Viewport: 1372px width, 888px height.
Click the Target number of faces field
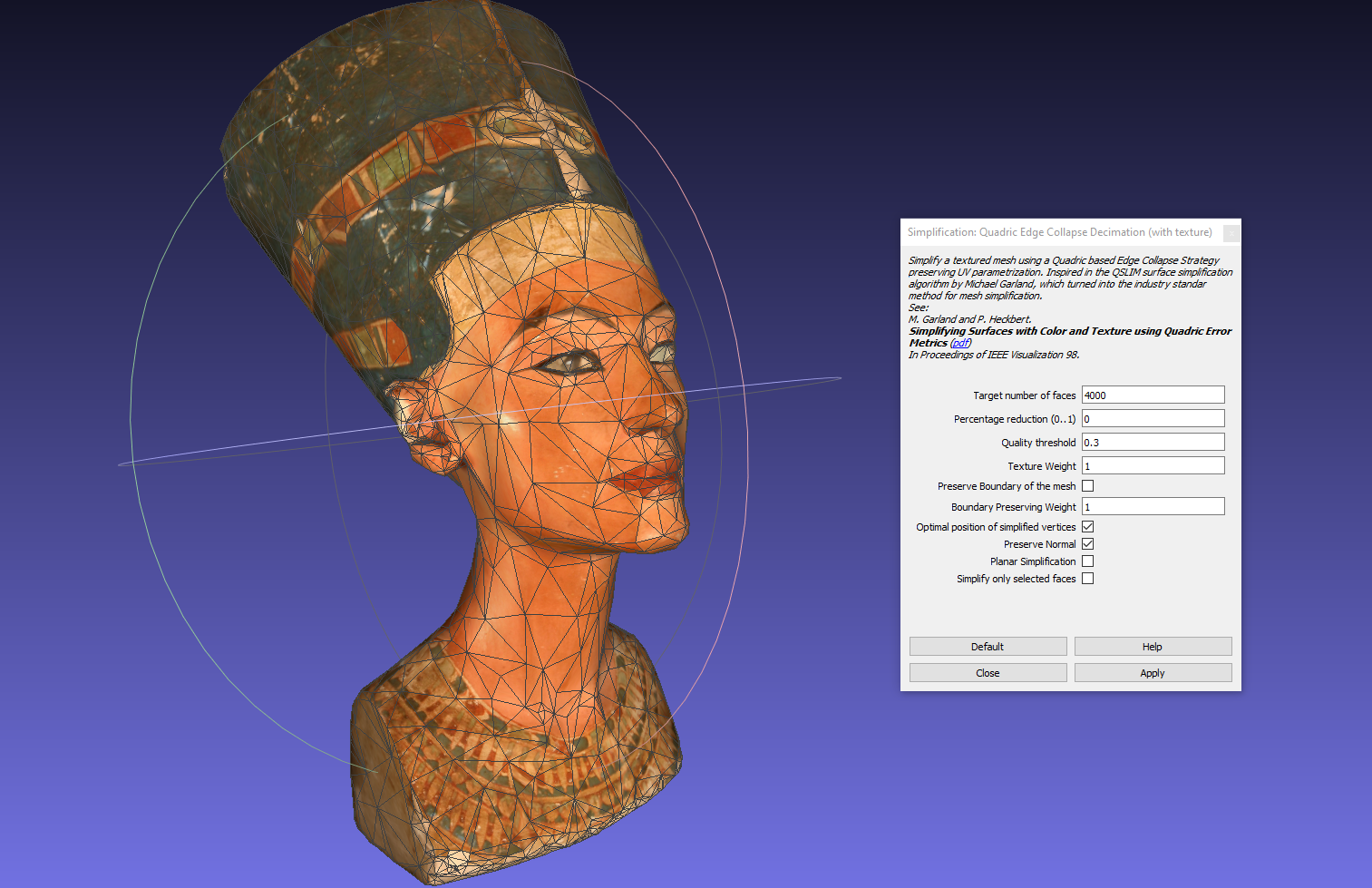click(x=1153, y=395)
